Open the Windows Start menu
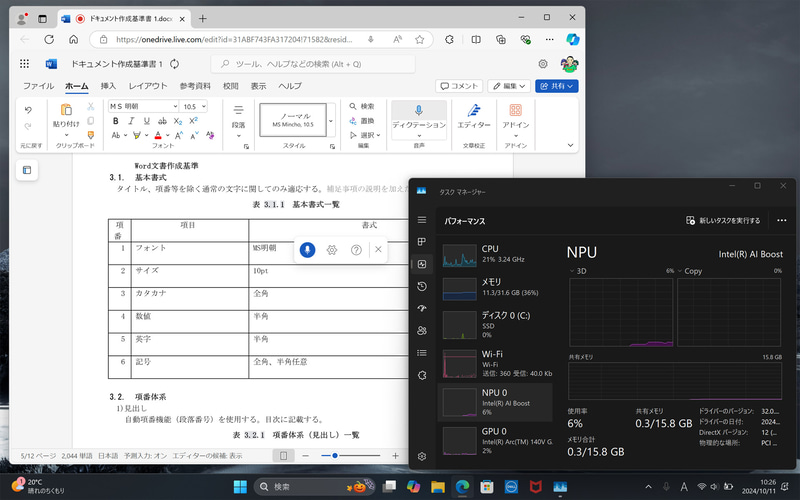Viewport: 800px width, 500px height. pyautogui.click(x=240, y=487)
